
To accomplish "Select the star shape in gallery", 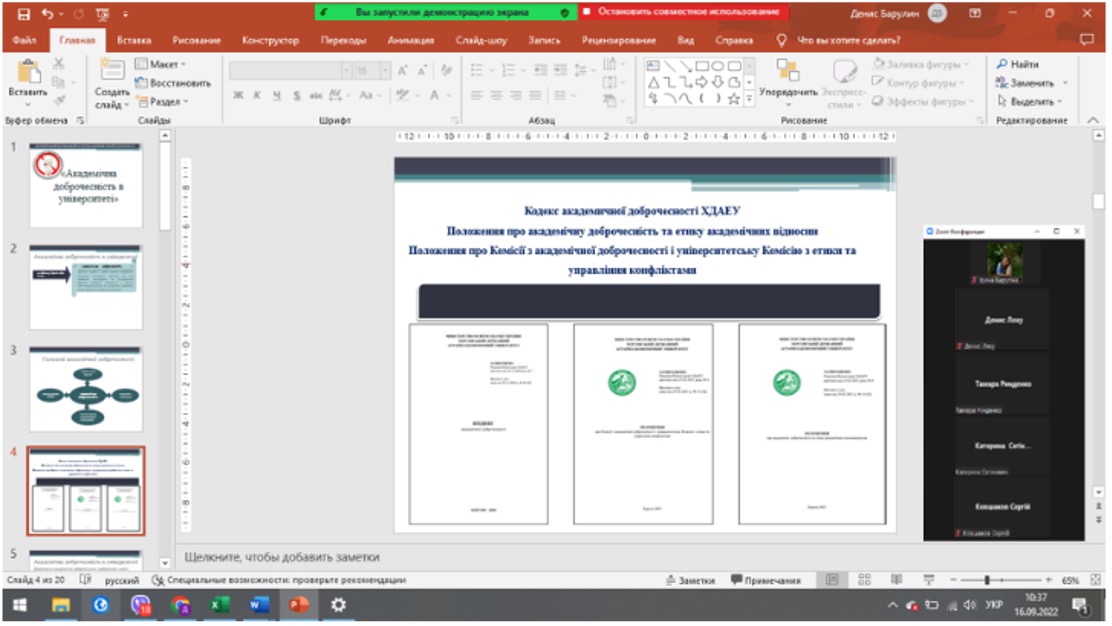I will (734, 99).
